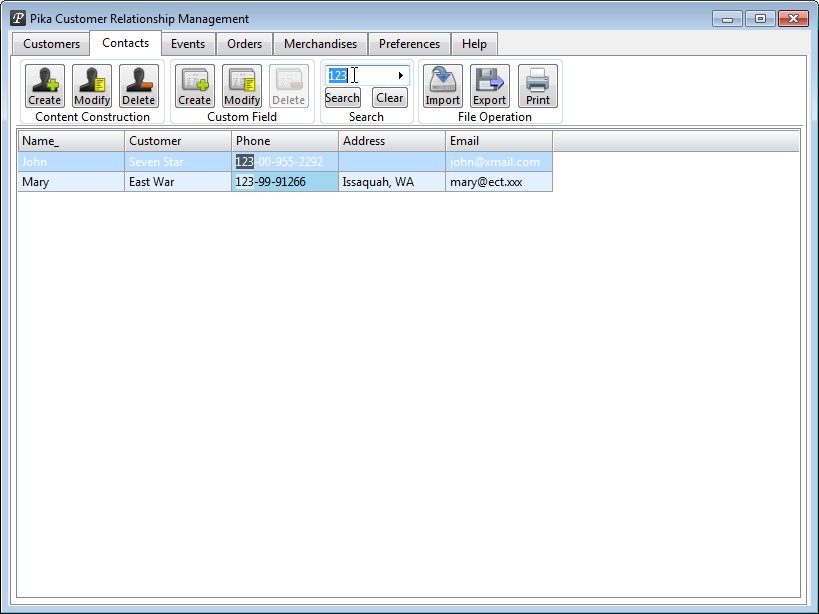Print the contacts list
Image resolution: width=819 pixels, height=614 pixels.
(538, 86)
